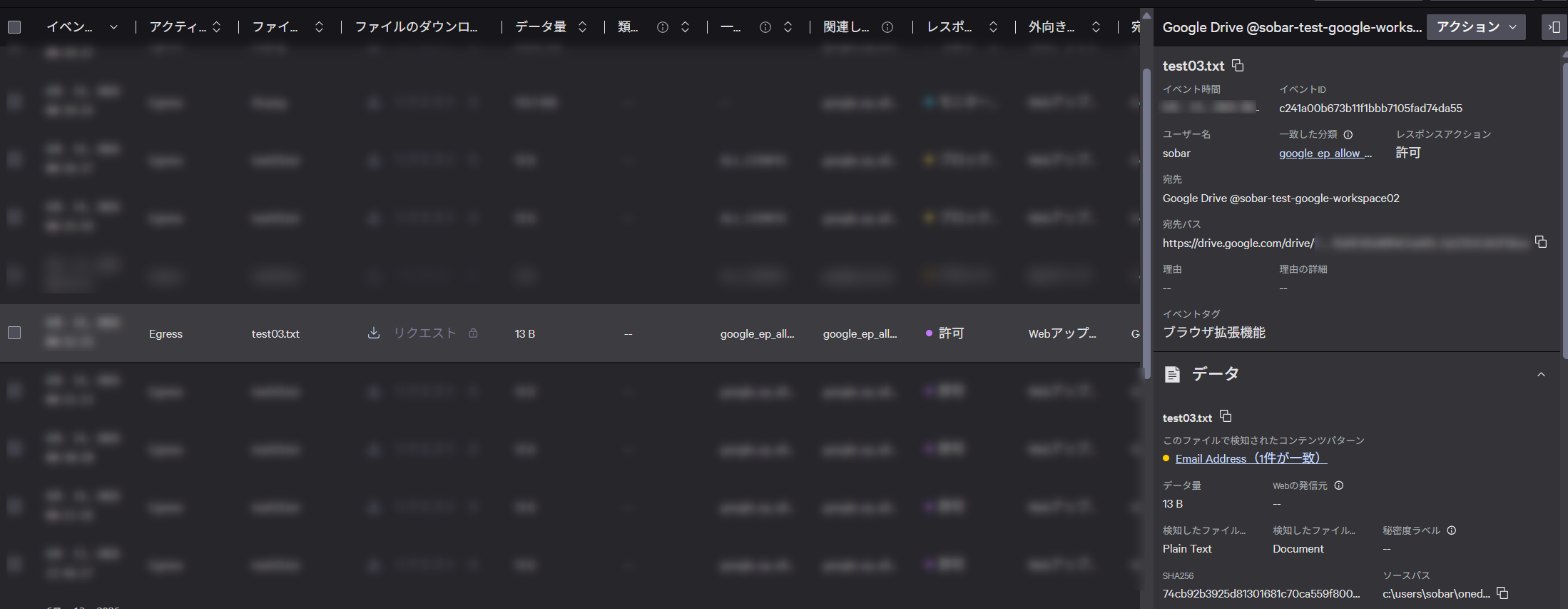Click the ファイルのダウンロ... column header
The image size is (1568, 609).
click(x=417, y=27)
